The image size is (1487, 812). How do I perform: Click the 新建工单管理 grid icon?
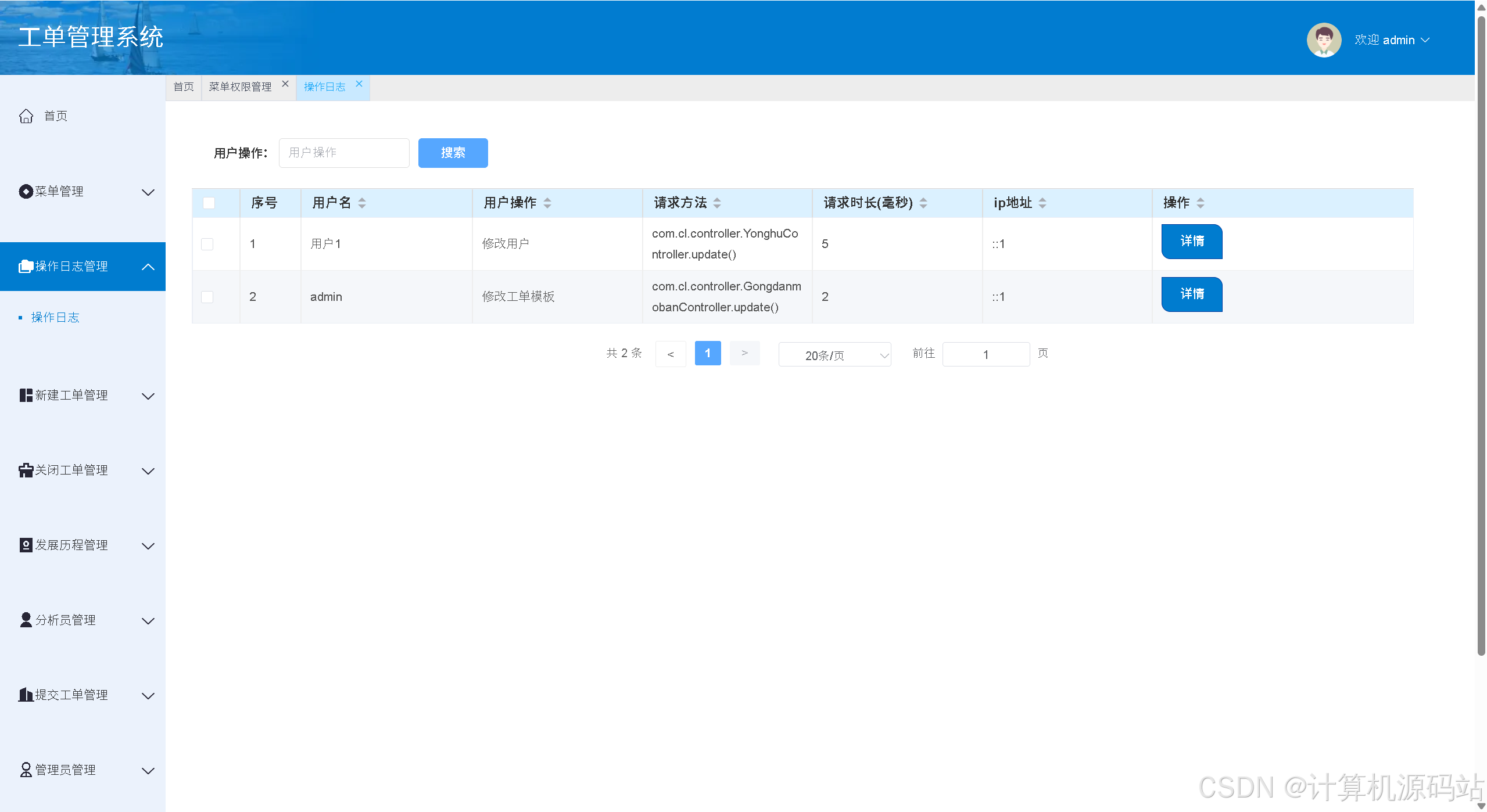(x=26, y=396)
